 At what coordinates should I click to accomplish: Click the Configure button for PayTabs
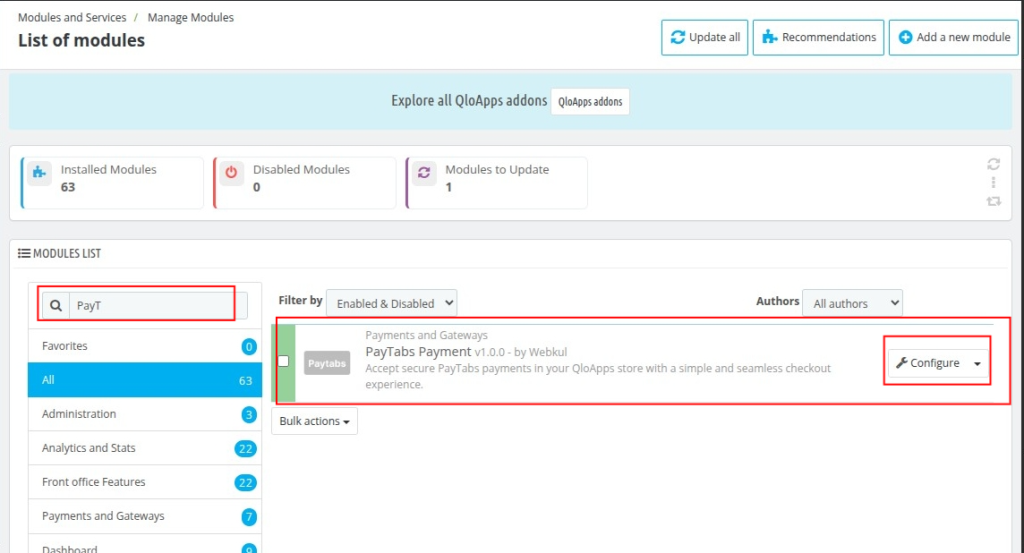point(928,363)
